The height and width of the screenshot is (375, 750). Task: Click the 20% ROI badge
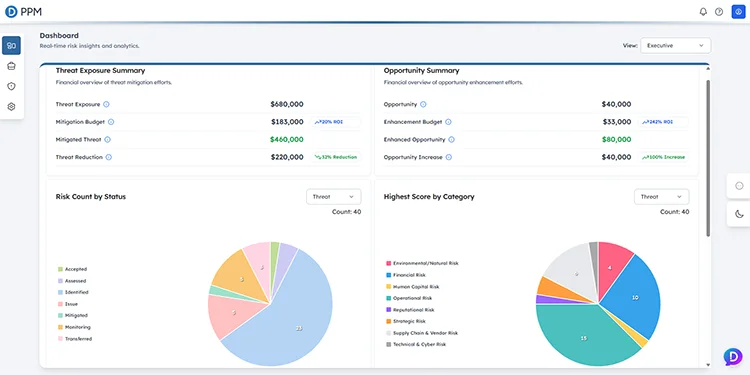pyautogui.click(x=335, y=122)
